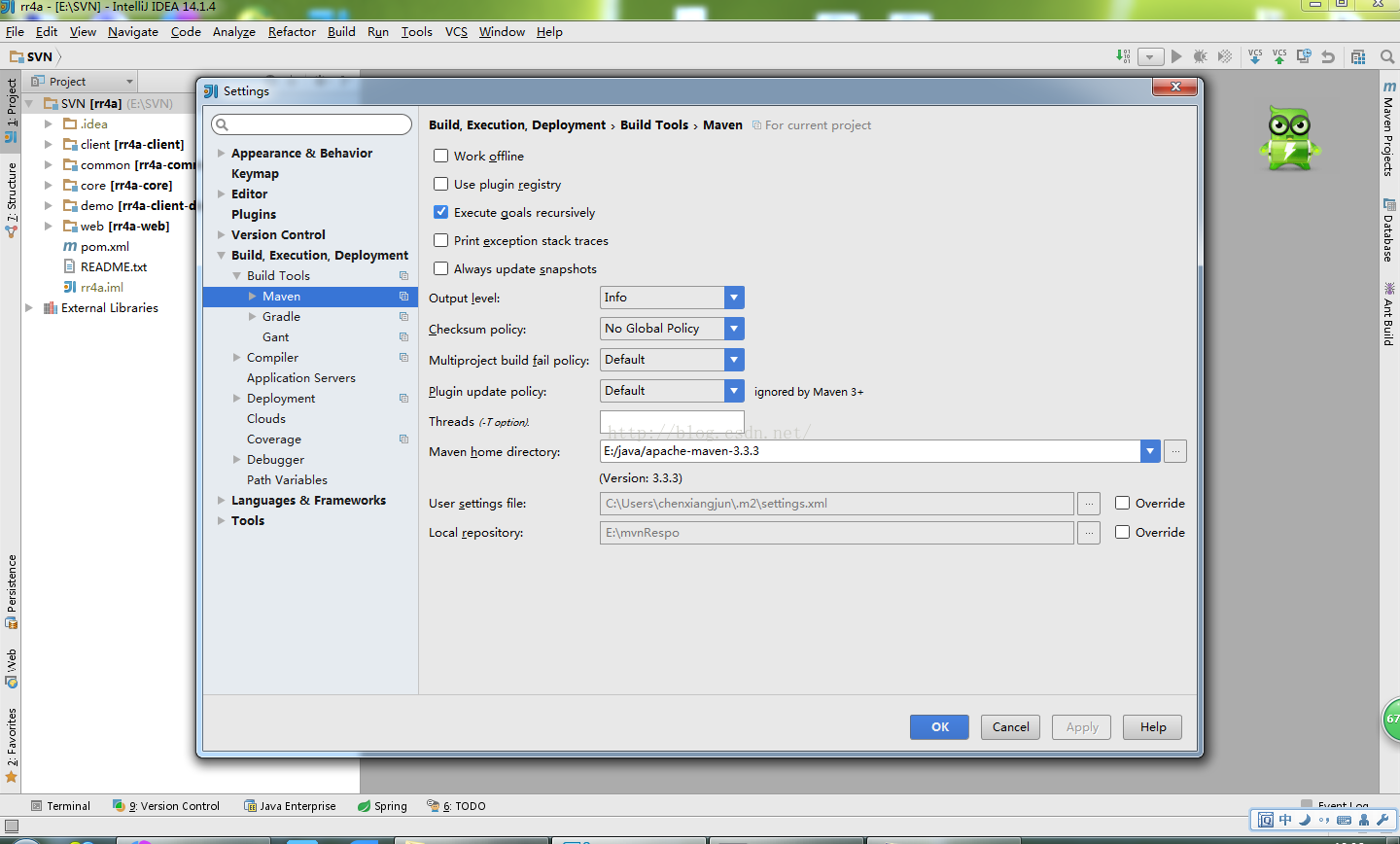The width and height of the screenshot is (1400, 844).
Task: Enable Always update snapshots checkbox
Action: (x=441, y=268)
